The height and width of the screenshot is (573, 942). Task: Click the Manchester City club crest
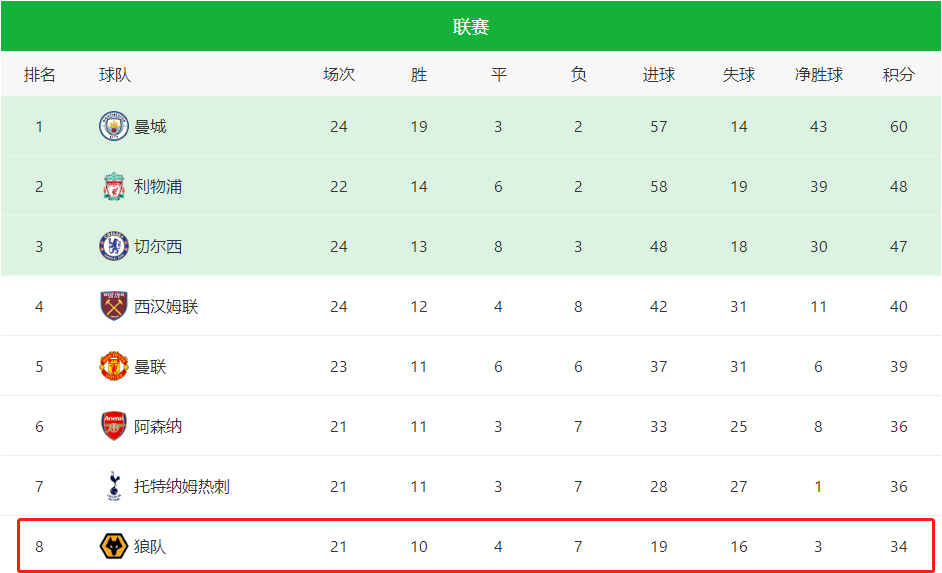(x=114, y=126)
